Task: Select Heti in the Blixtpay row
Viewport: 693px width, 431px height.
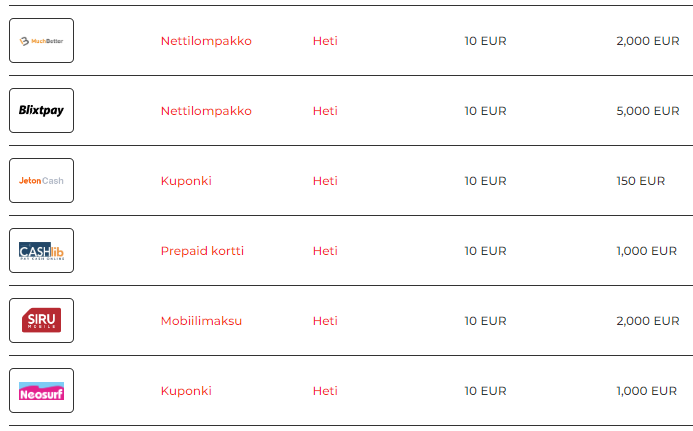Action: (325, 111)
